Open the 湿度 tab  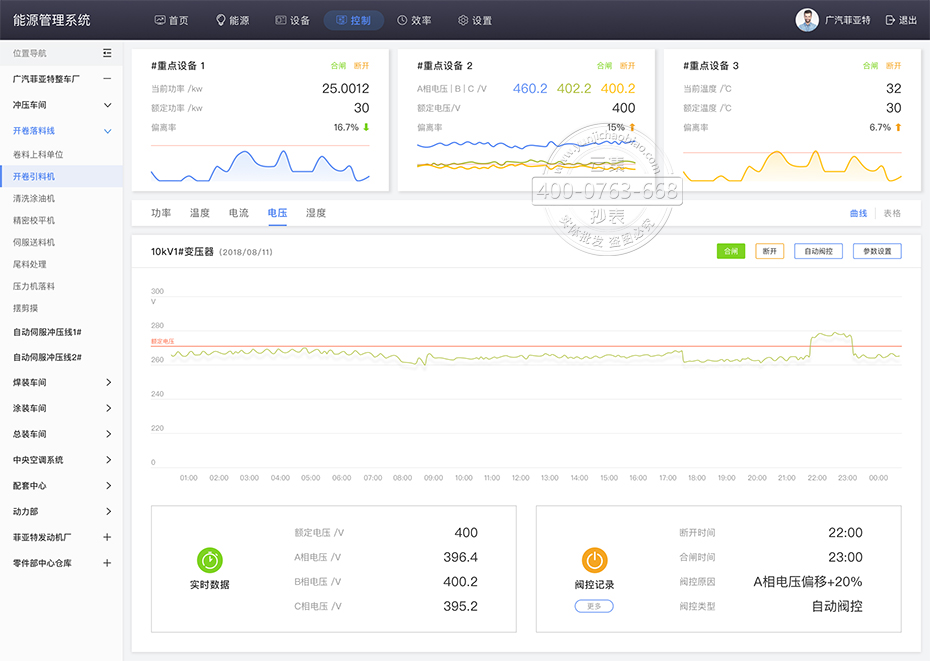pos(316,213)
